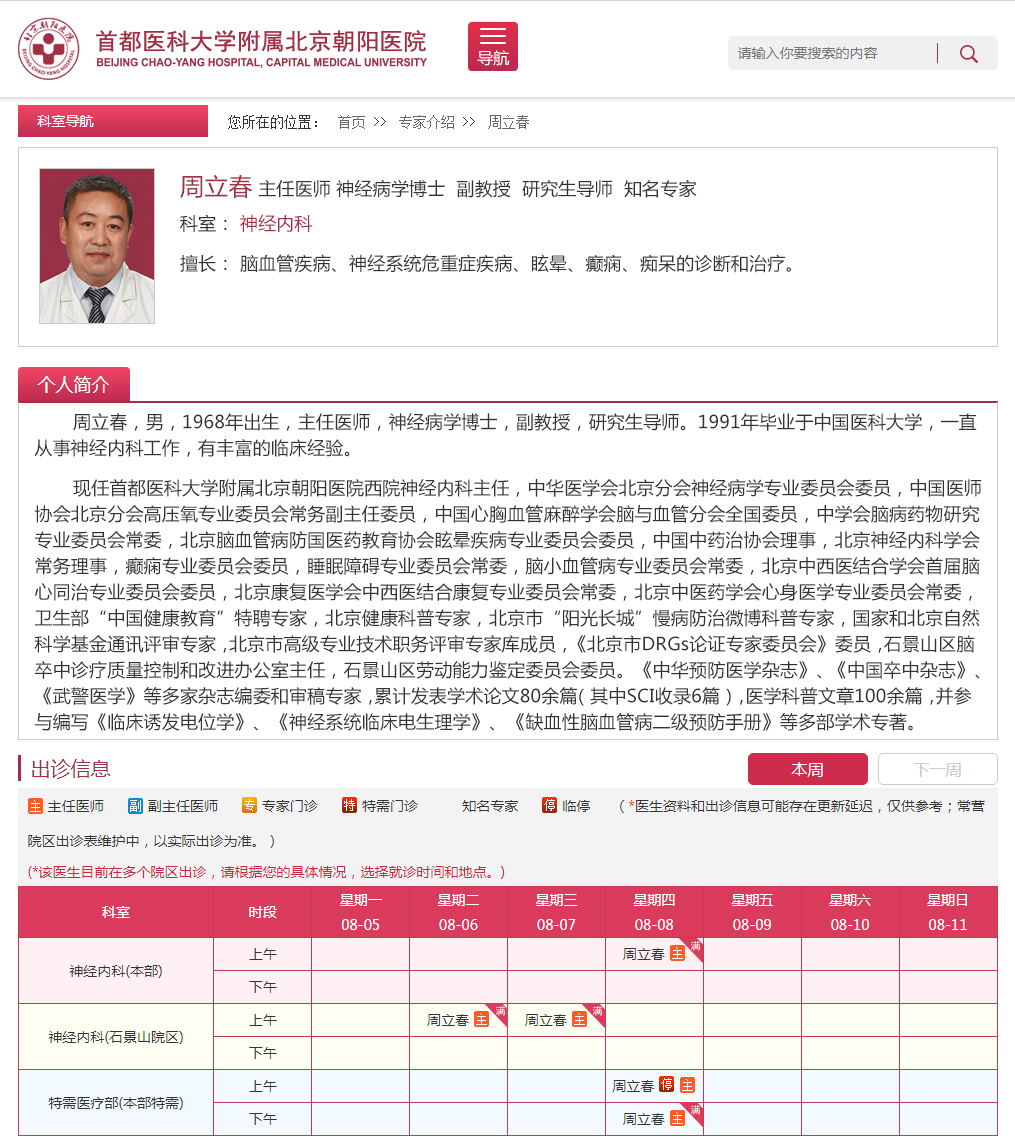The height and width of the screenshot is (1141, 1015).
Task: Click the 星期六 08-10 column header
Action: [x=850, y=912]
